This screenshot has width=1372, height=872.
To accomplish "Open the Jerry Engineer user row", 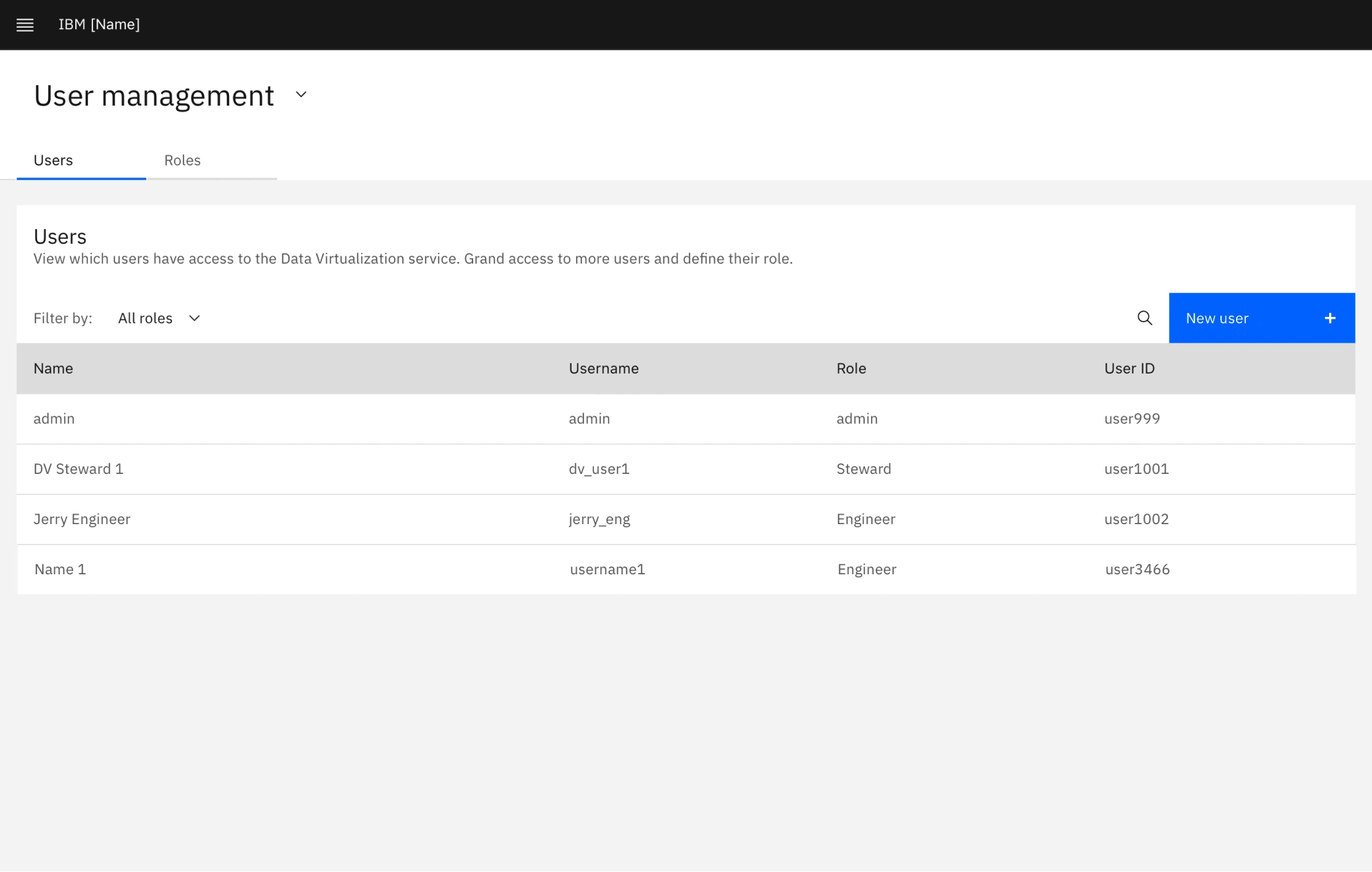I will point(82,519).
